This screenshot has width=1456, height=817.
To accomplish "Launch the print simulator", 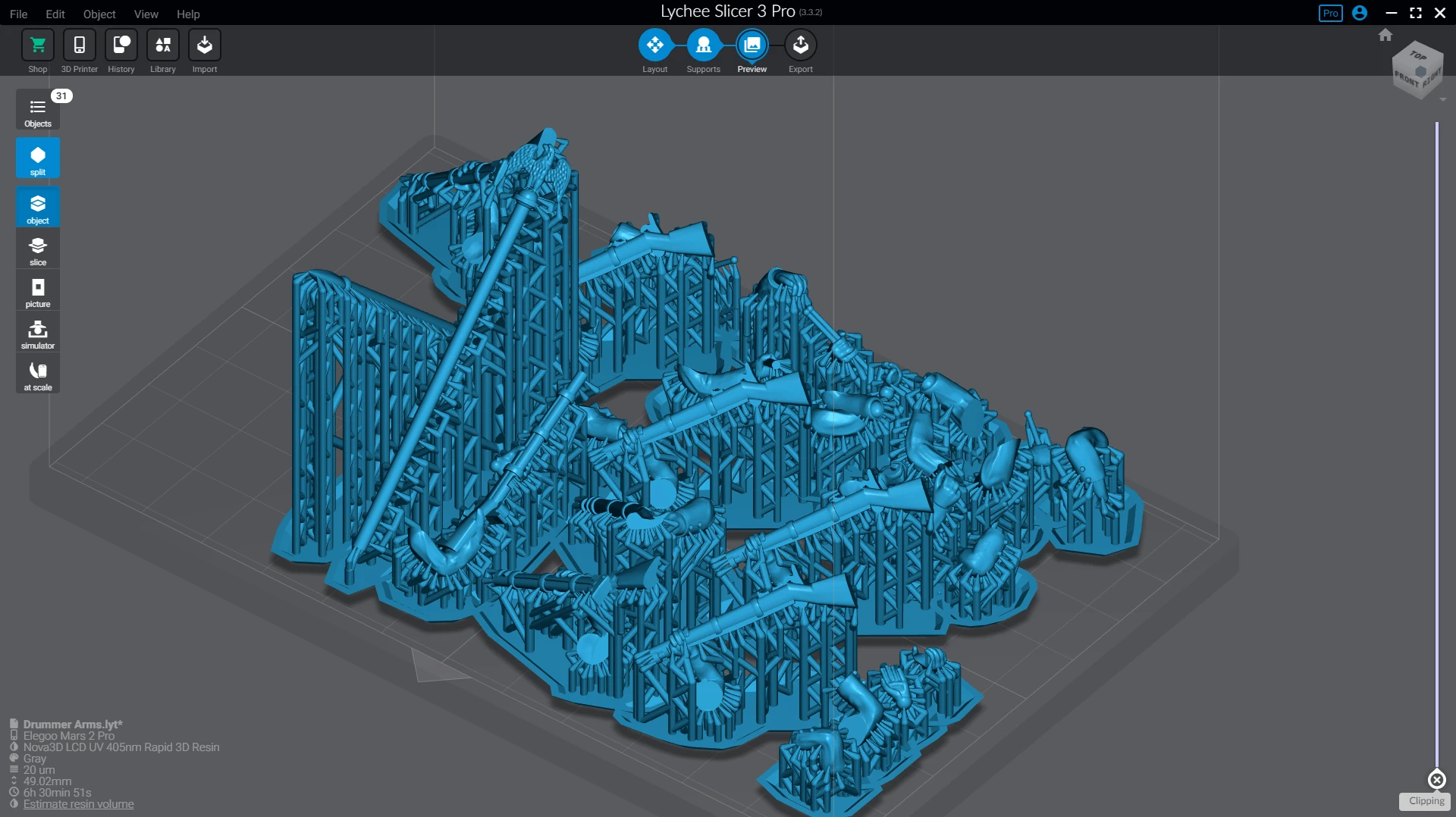I will point(37,333).
